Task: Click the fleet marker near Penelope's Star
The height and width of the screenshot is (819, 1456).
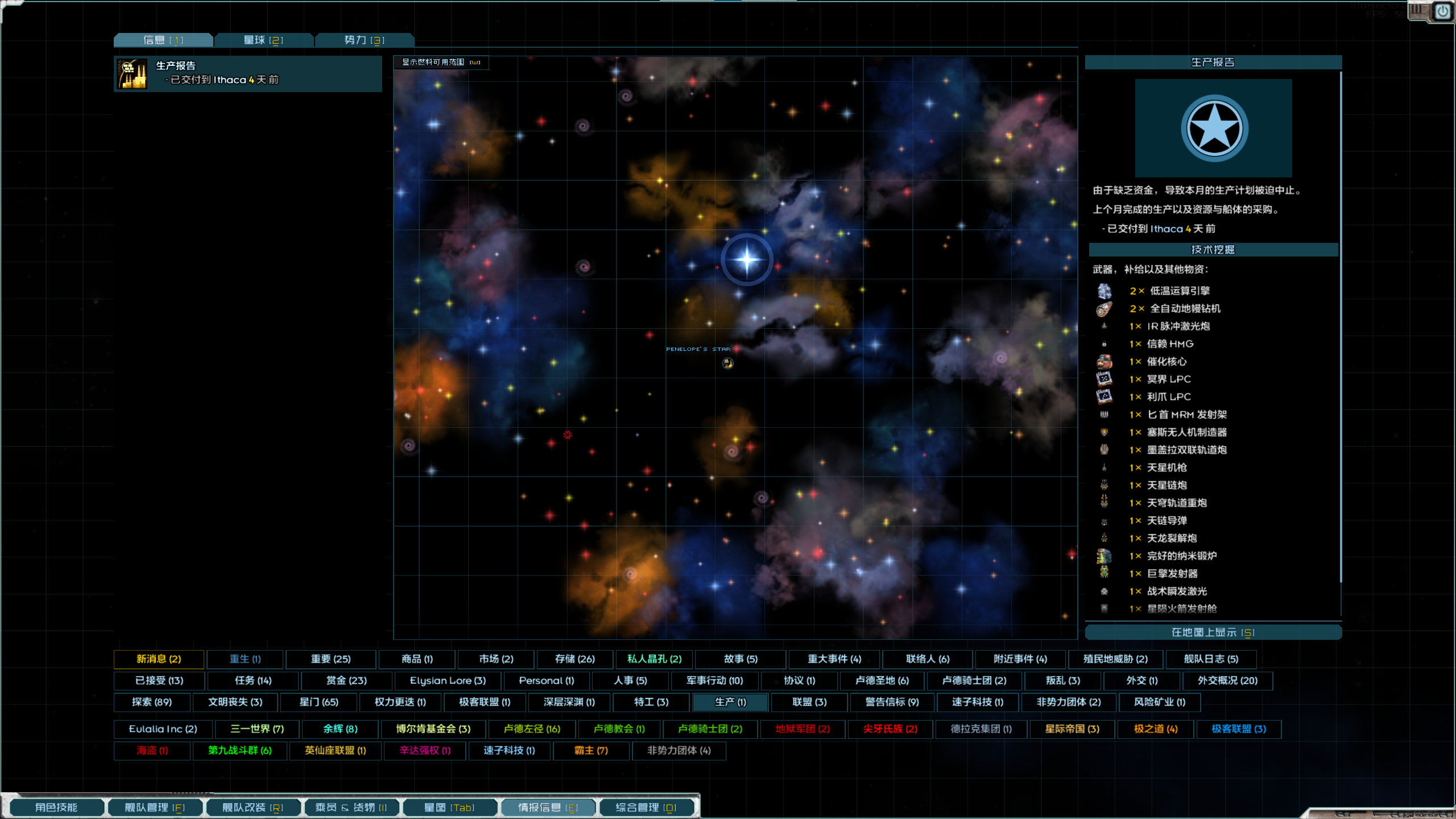Action: pyautogui.click(x=727, y=363)
